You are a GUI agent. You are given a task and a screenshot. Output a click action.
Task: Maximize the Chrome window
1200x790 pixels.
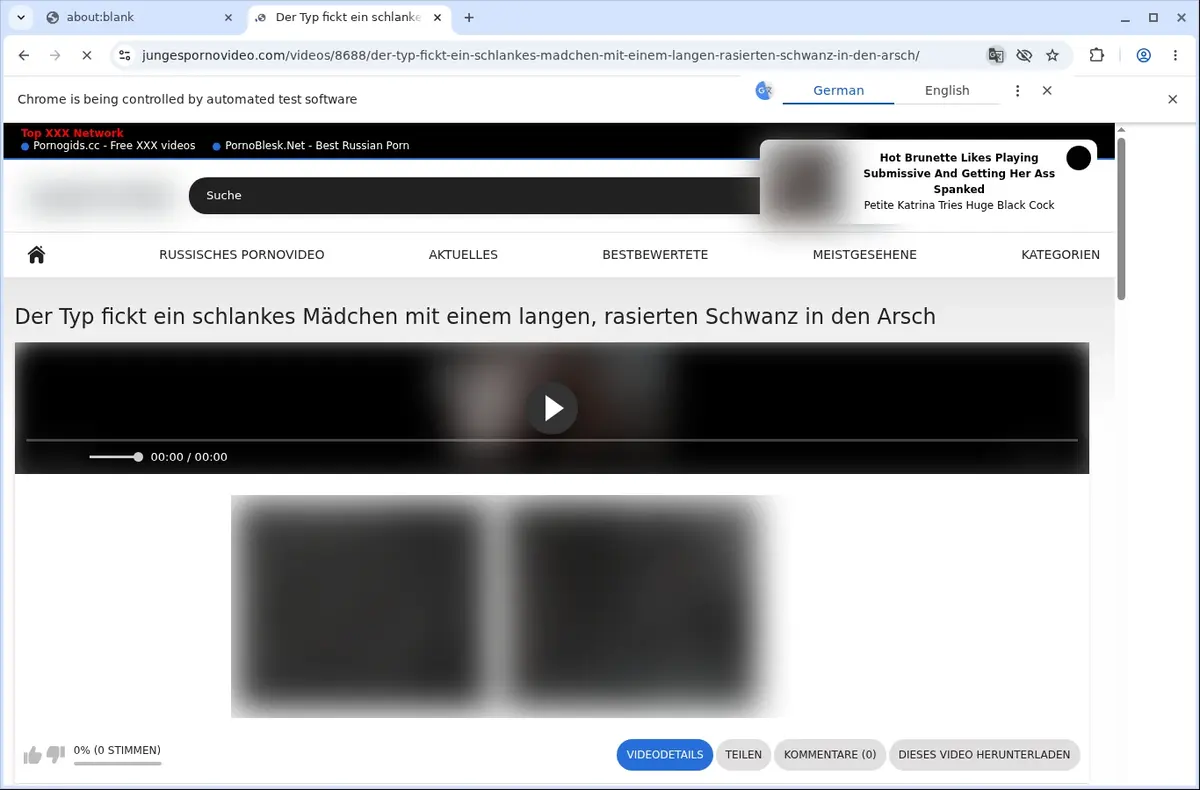1153,17
